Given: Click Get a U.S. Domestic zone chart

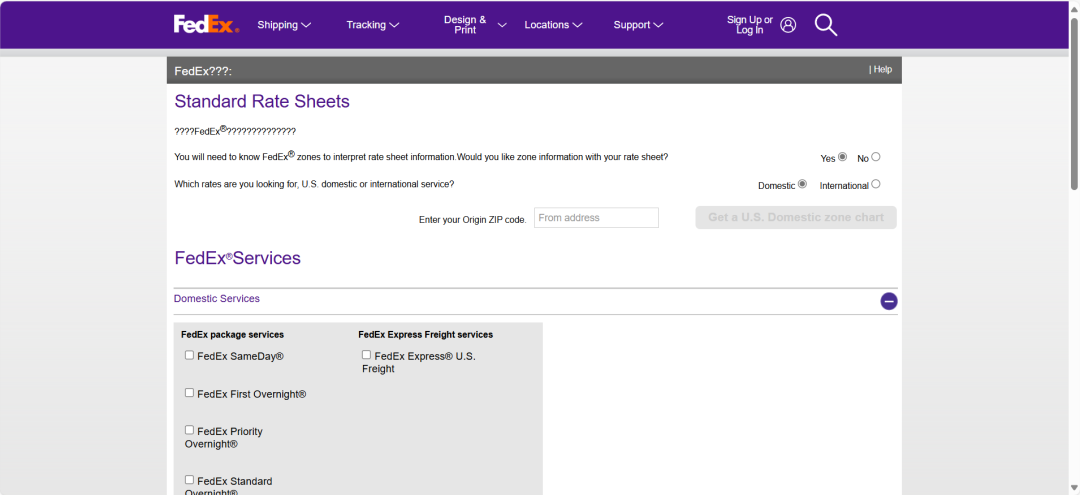Looking at the screenshot, I should 795,218.
